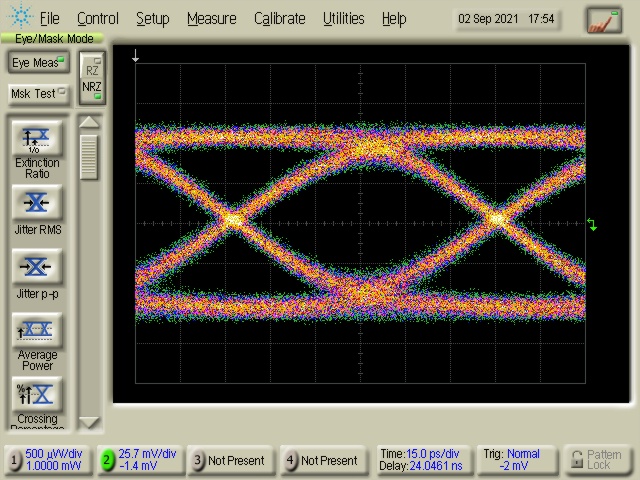Click channel 1 500 µV/div button

46,460
